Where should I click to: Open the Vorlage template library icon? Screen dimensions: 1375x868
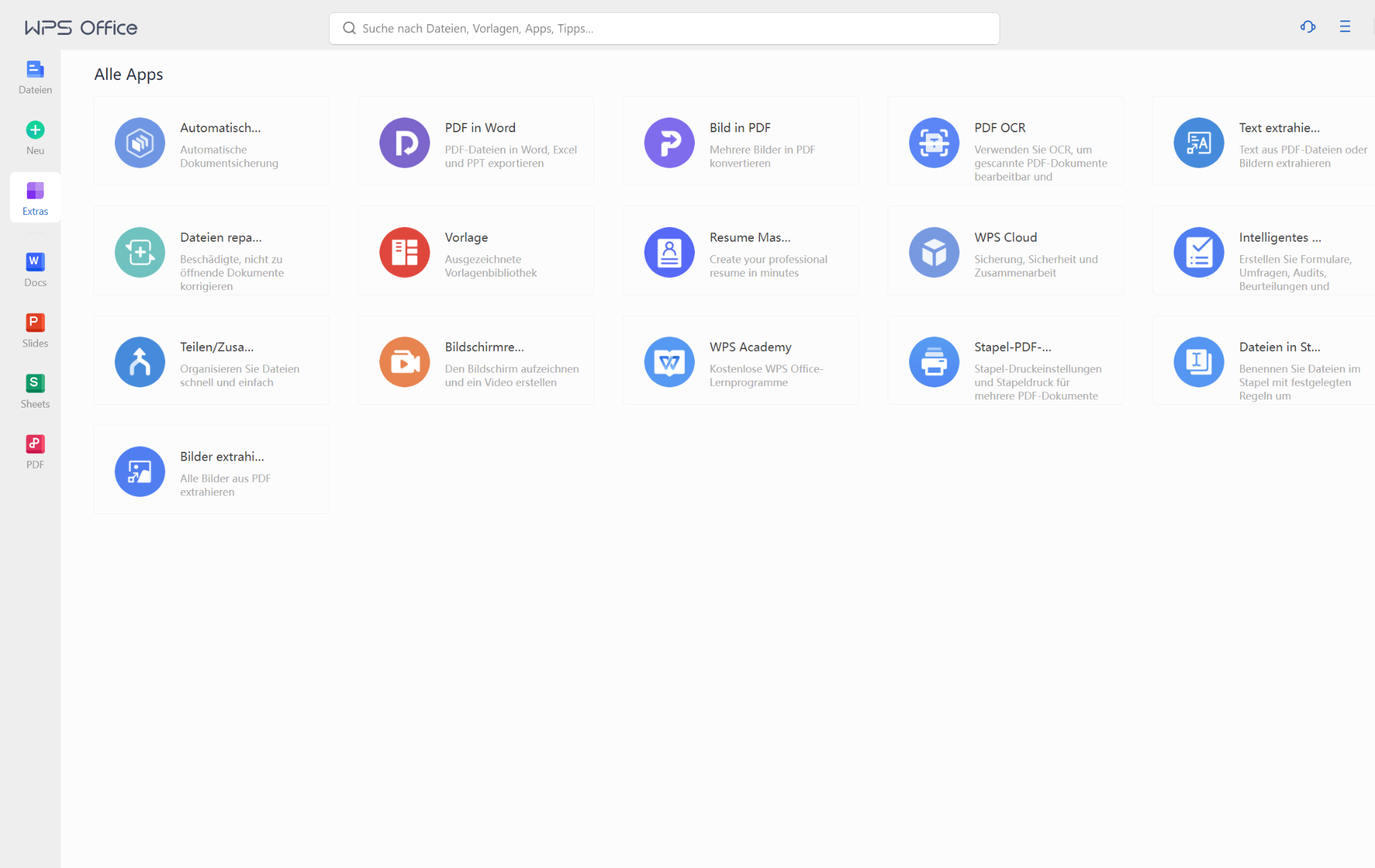[x=404, y=252]
